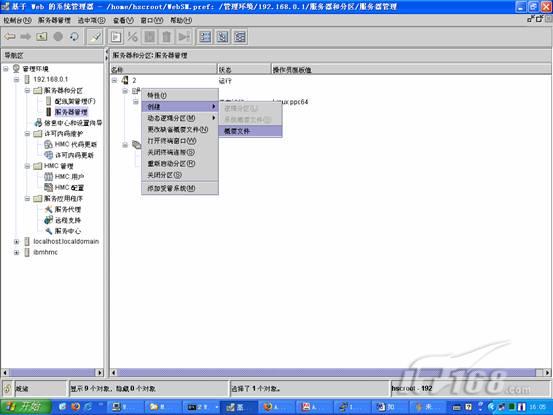Screen dimensions: 553x415
Task: Click the navigation pane horizontal scrollbar
Action: (x=52, y=372)
